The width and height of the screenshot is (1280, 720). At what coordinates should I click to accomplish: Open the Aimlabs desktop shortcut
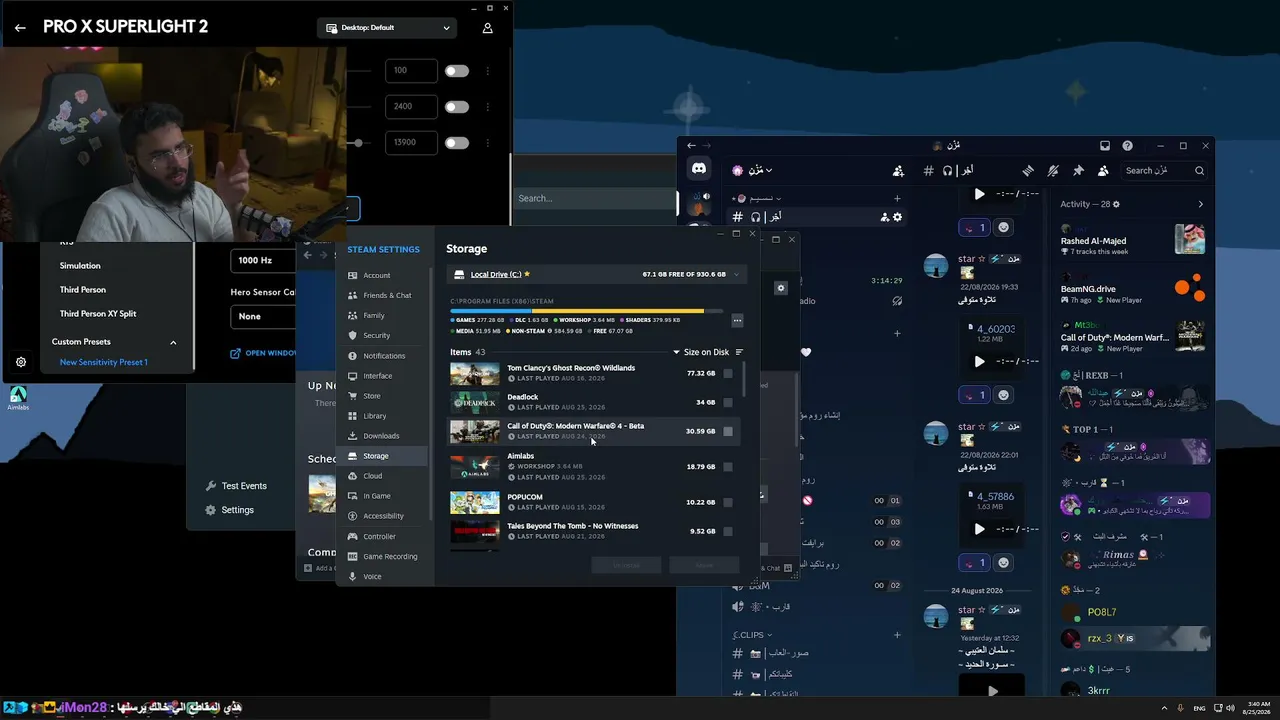click(x=18, y=398)
